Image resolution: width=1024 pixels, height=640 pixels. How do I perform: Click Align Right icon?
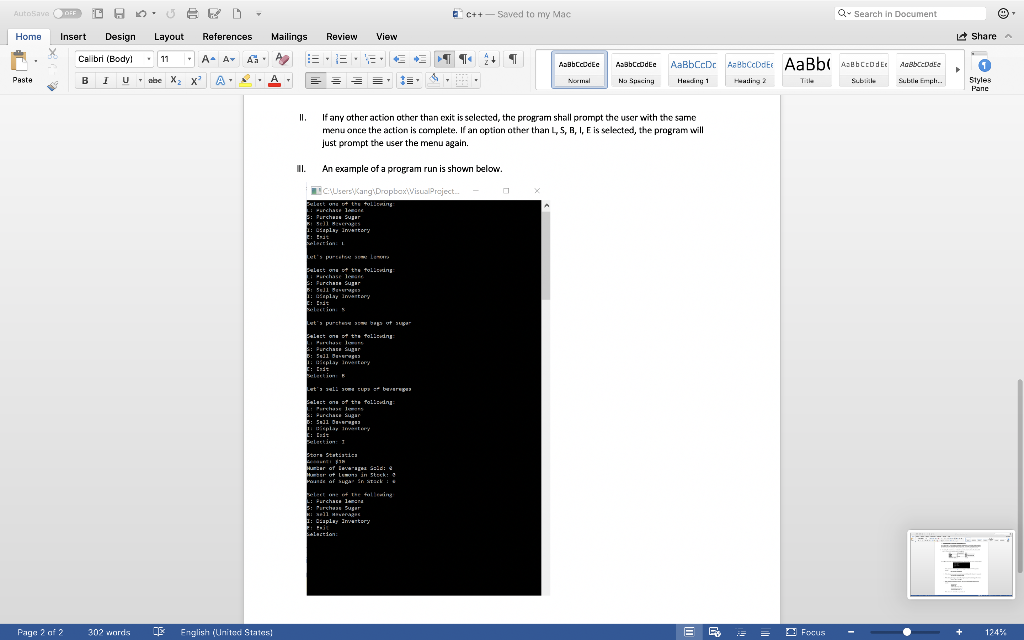[x=357, y=80]
